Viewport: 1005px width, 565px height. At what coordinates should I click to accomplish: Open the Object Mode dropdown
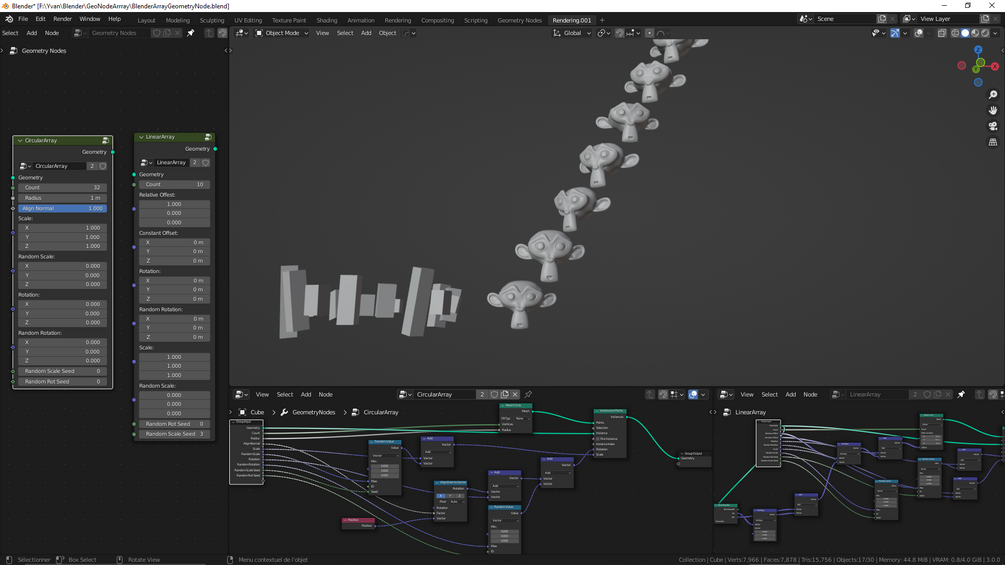point(282,33)
